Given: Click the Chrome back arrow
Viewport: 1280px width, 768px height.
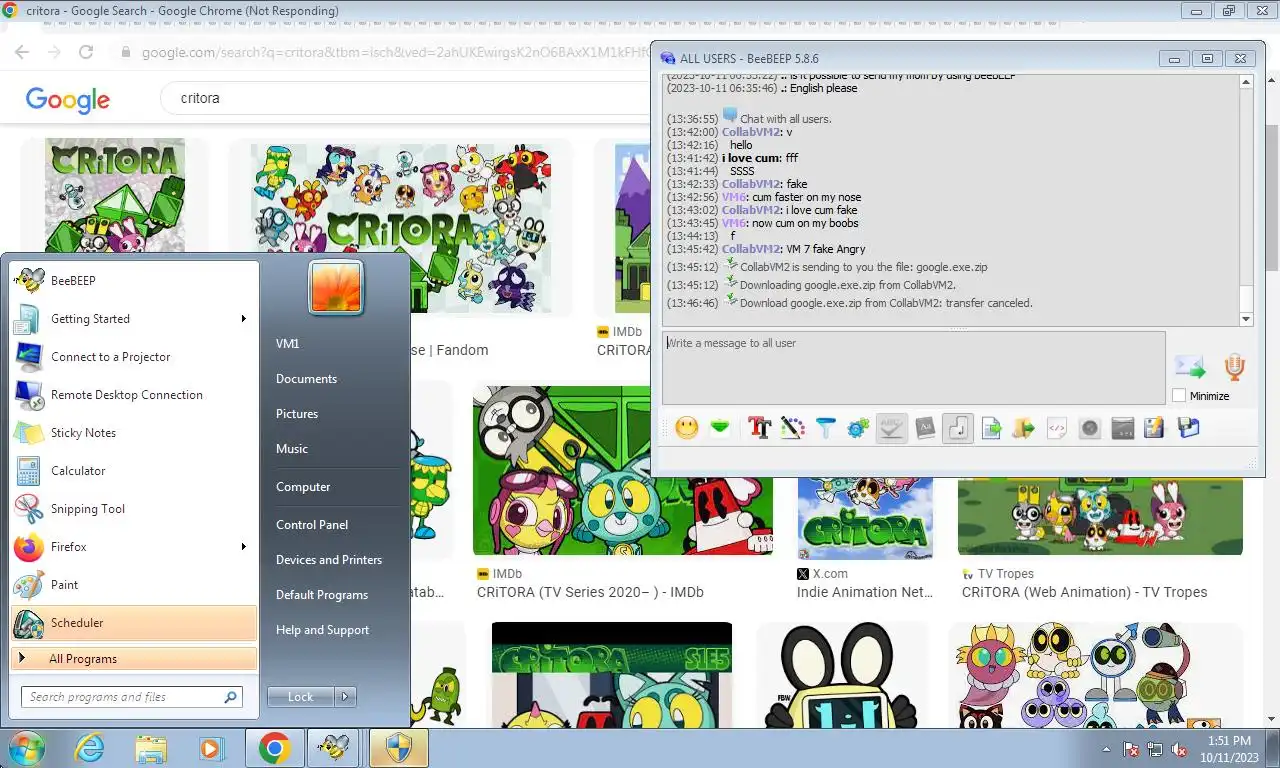Looking at the screenshot, I should [22, 53].
